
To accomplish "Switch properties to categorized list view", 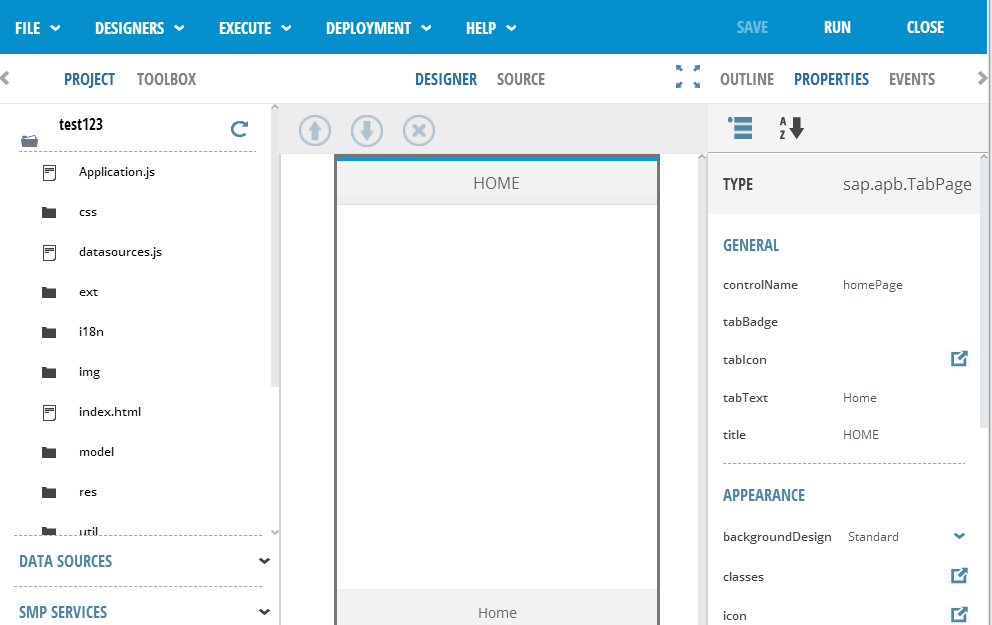I will [x=740, y=128].
